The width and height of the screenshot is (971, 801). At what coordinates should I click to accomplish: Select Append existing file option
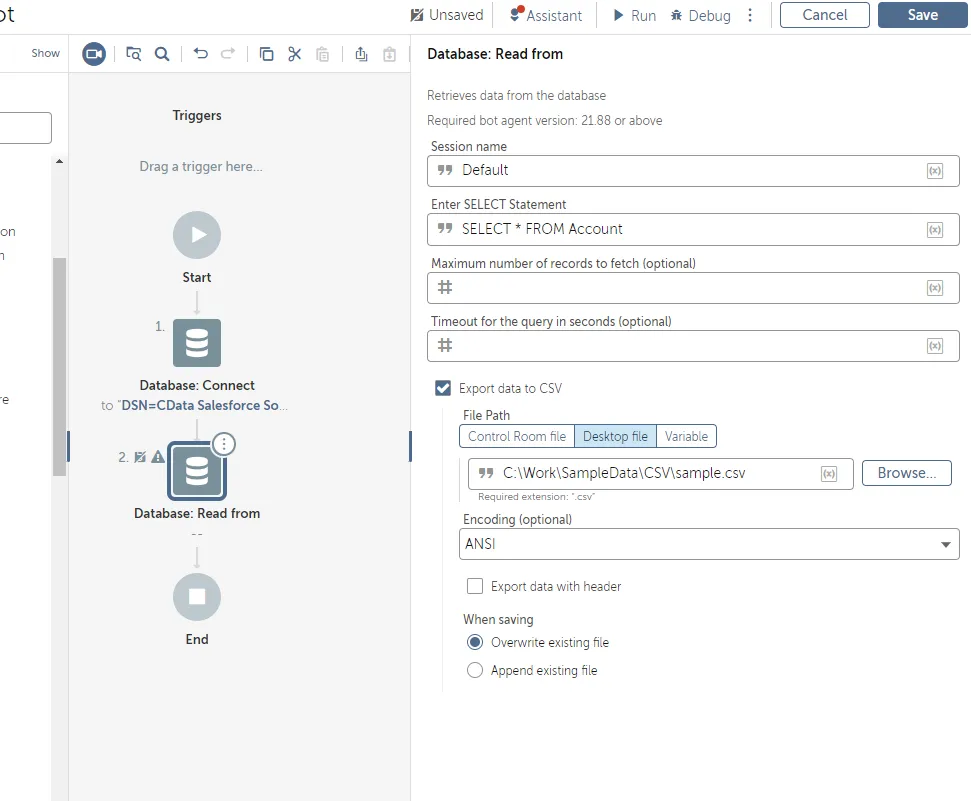click(x=475, y=670)
